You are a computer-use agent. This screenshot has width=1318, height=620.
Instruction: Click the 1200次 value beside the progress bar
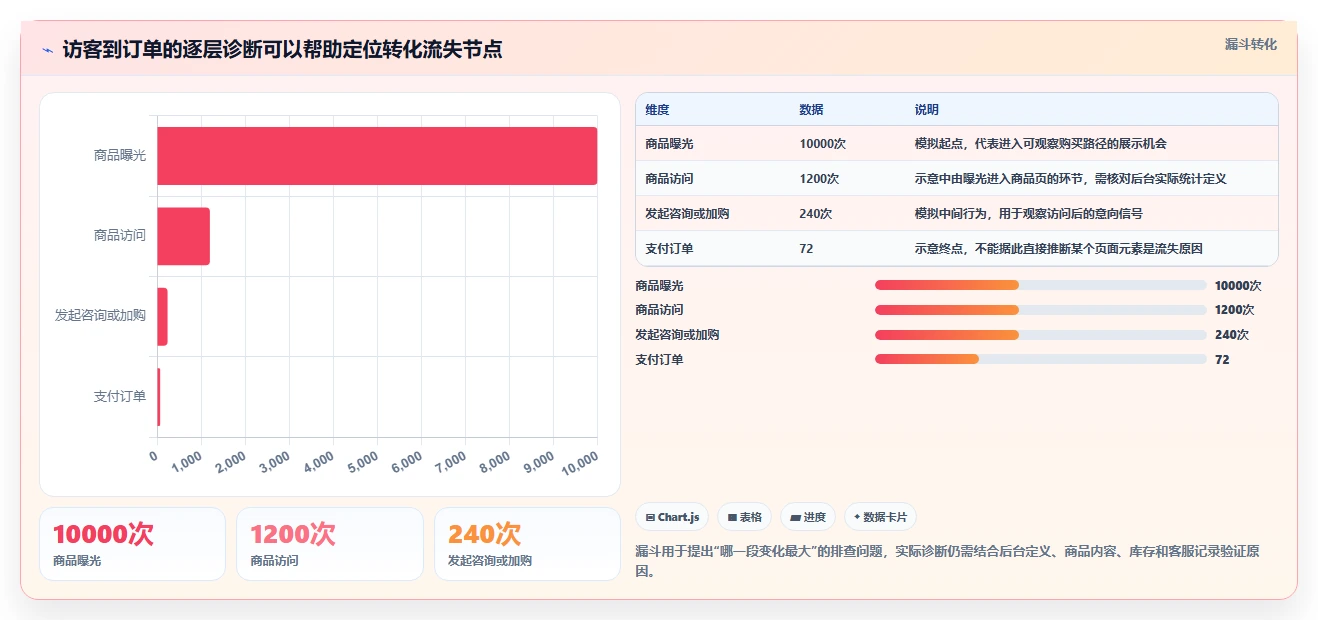pos(1234,310)
